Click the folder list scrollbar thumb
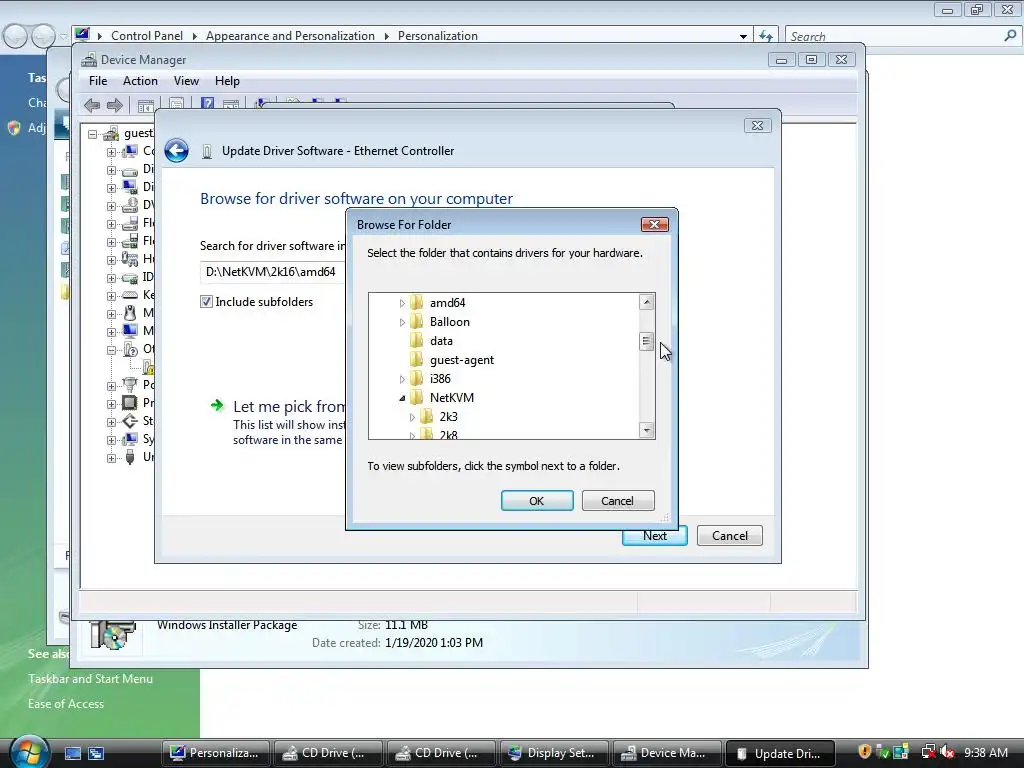1024x768 pixels. coord(647,342)
